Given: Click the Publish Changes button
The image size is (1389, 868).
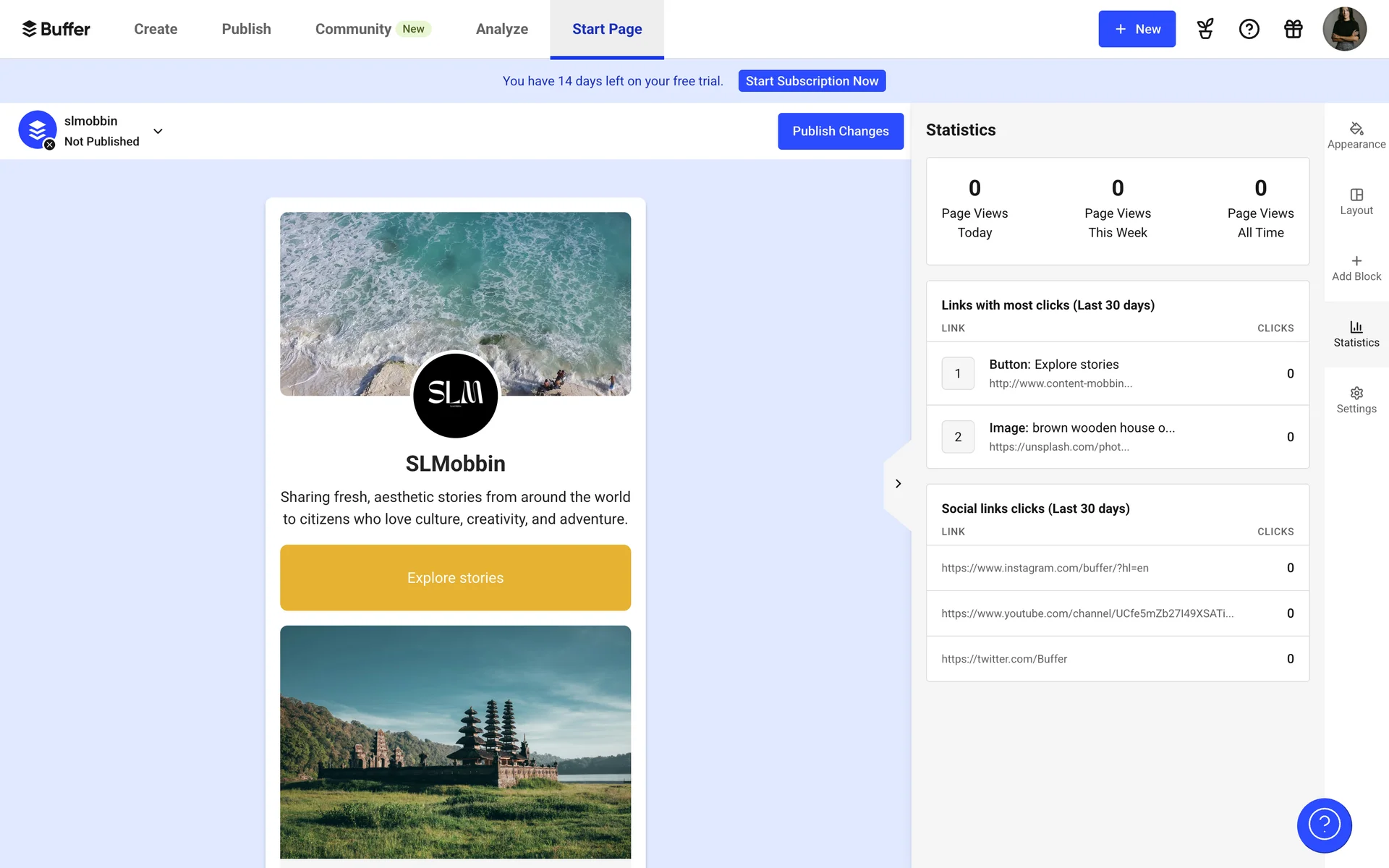Looking at the screenshot, I should tap(840, 131).
